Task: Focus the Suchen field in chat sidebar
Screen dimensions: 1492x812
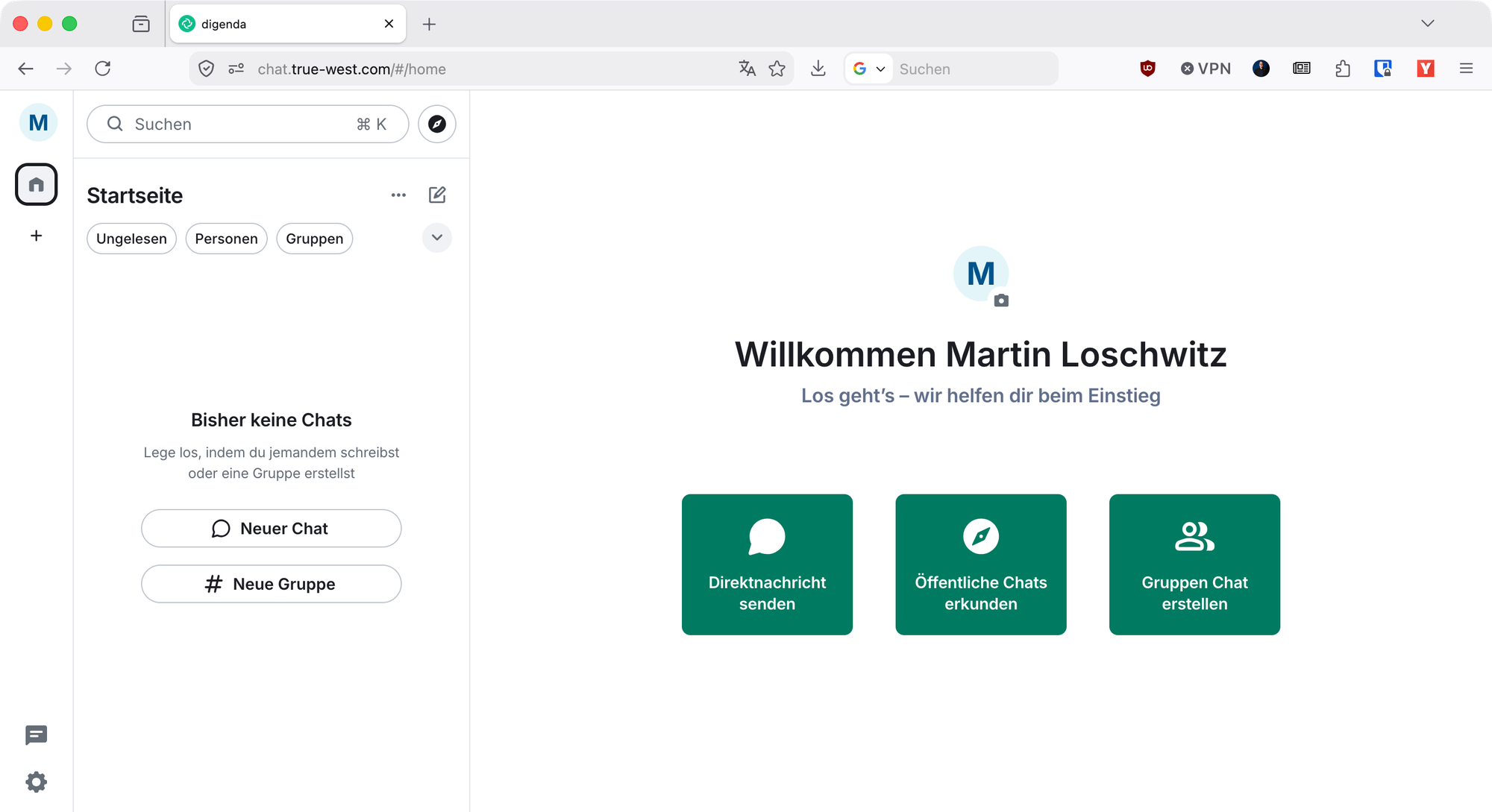Action: [248, 124]
